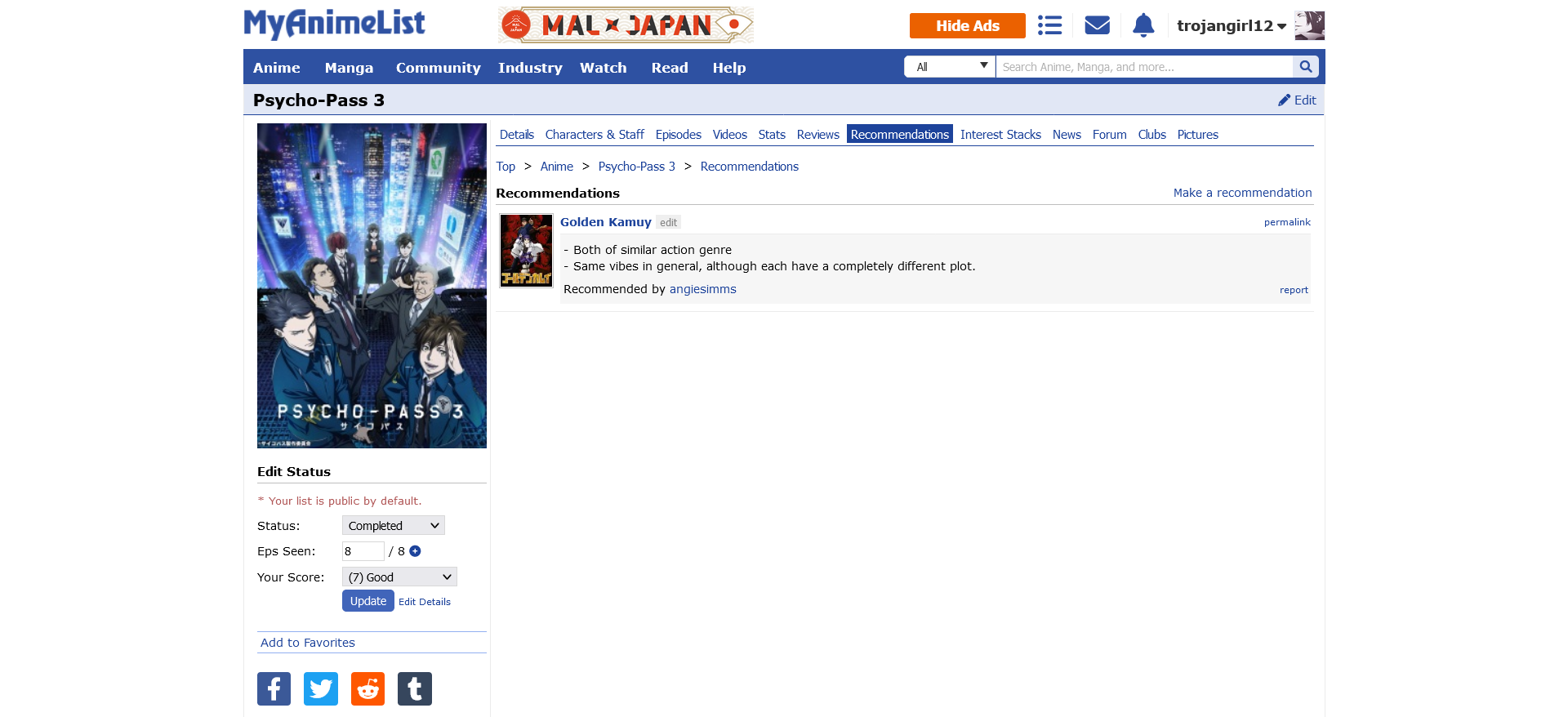
Task: Select the Recommendations tab
Action: [900, 135]
